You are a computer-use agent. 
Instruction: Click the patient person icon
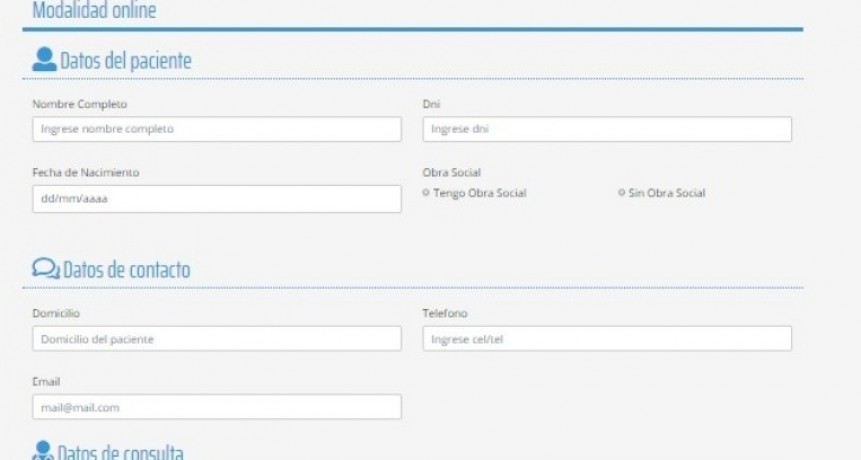pos(44,60)
